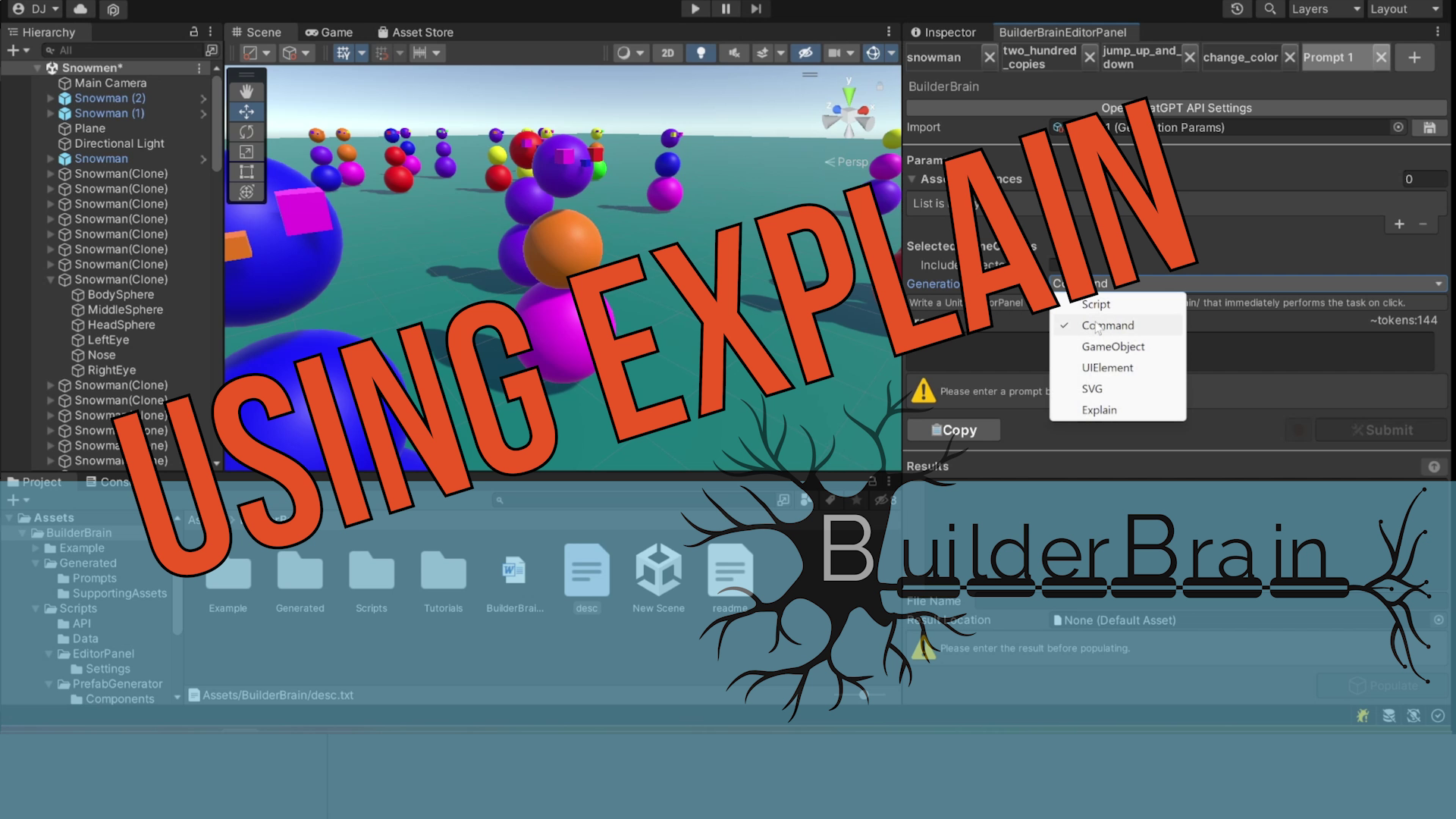Viewport: 1456px width, 819px height.
Task: Select the Rotate tool
Action: tap(246, 132)
